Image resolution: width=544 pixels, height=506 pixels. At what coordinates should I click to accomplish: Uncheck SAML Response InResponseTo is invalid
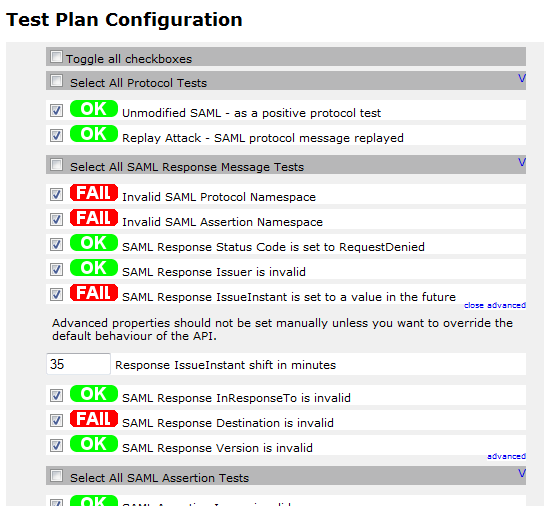tap(56, 395)
